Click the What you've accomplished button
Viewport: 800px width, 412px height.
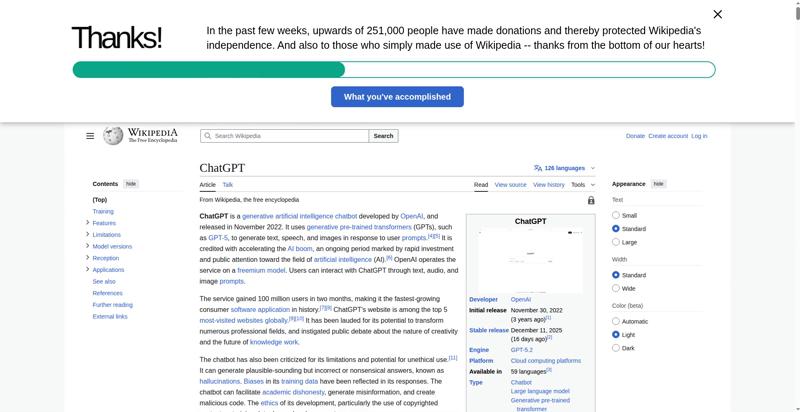coord(397,97)
